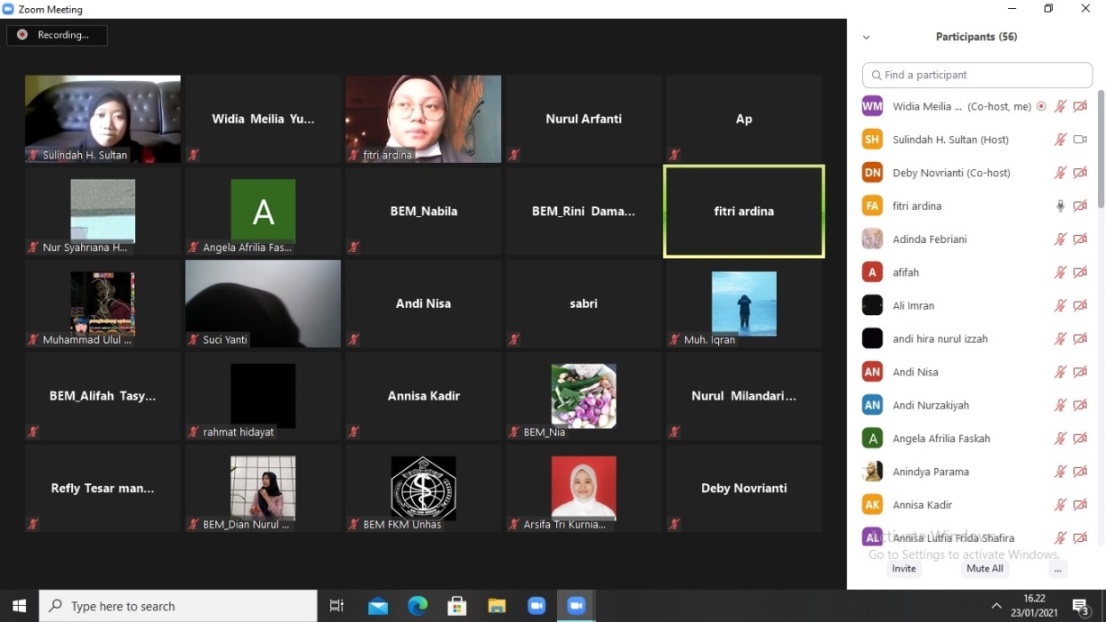
Task: Toggle microphone icon for fitri ardina
Action: tap(1059, 206)
